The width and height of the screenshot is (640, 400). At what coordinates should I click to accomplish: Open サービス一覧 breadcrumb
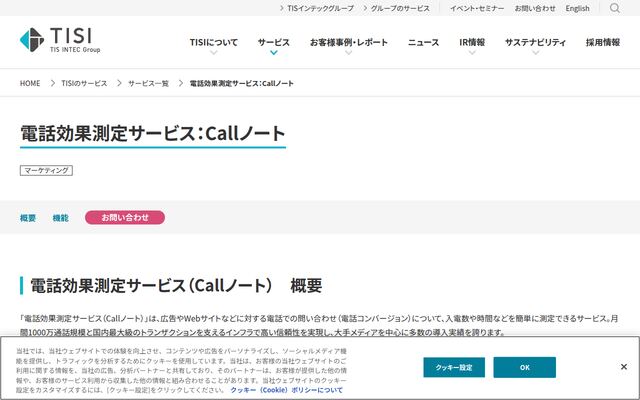(148, 83)
